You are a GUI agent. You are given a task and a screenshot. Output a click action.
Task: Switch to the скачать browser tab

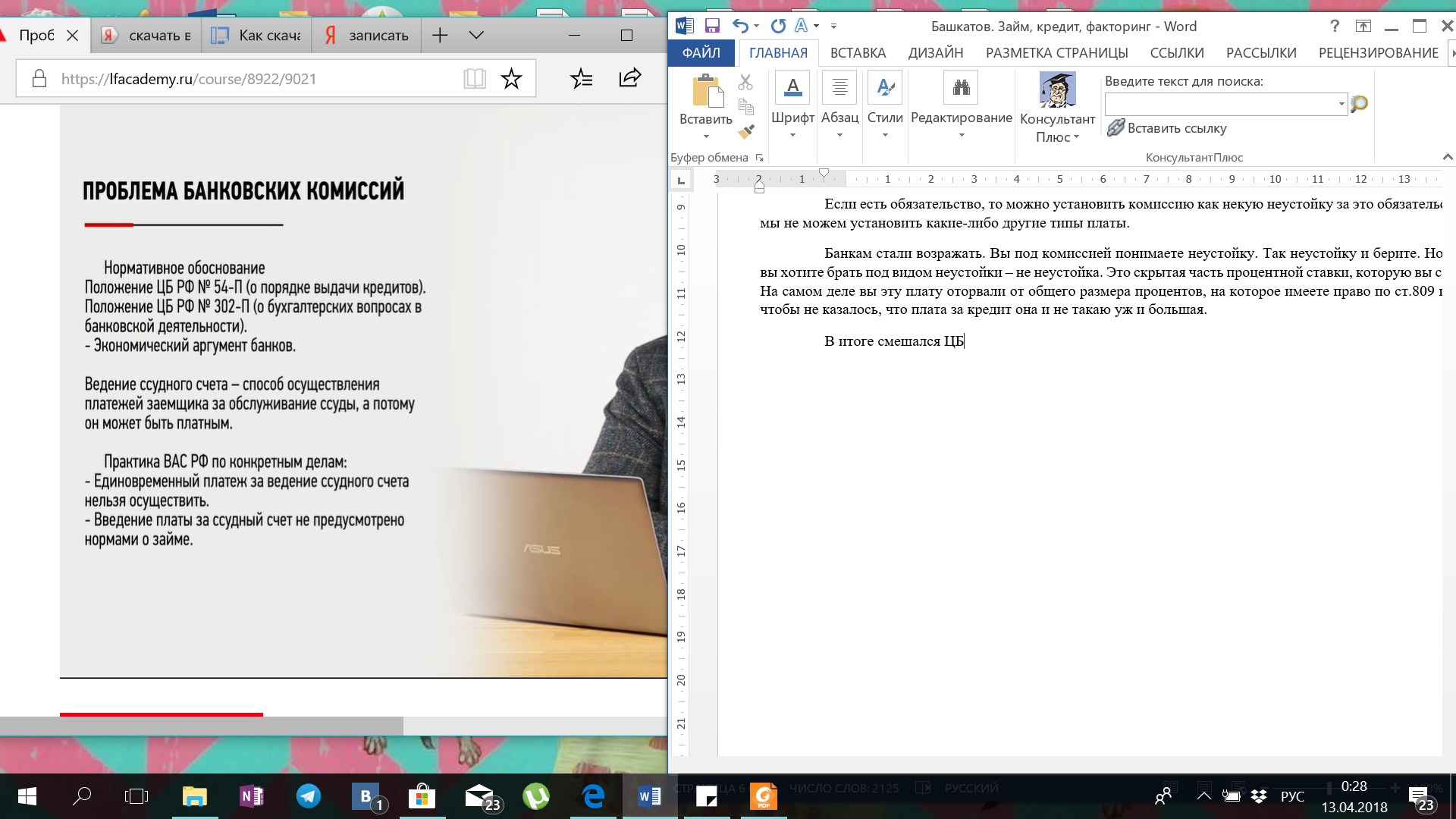146,35
